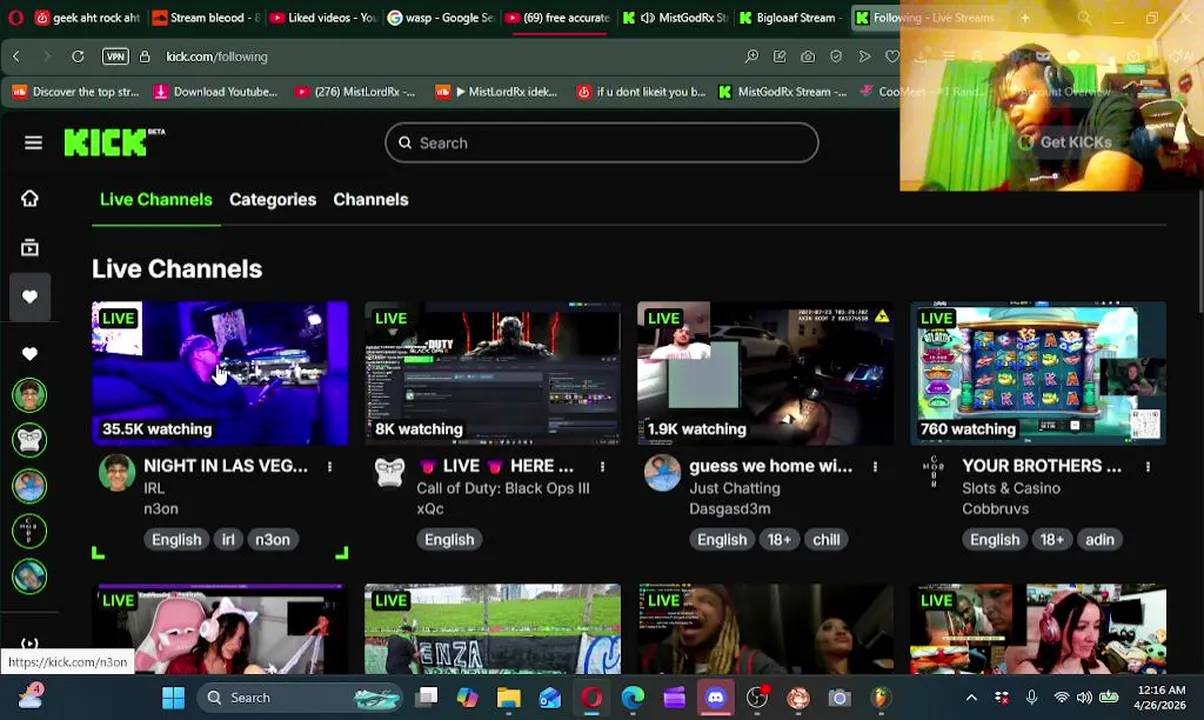The image size is (1204, 720).
Task: Switch to Stream bleood browser tab
Action: point(206,18)
